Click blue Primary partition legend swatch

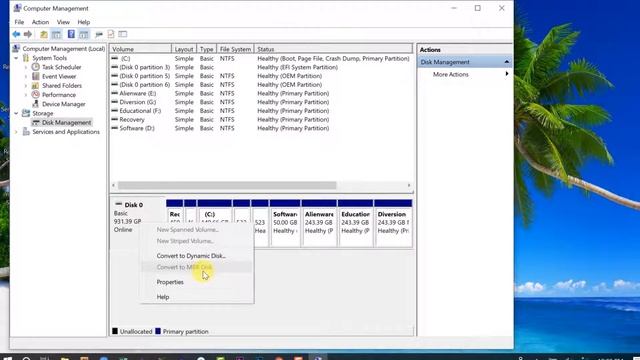tap(158, 331)
